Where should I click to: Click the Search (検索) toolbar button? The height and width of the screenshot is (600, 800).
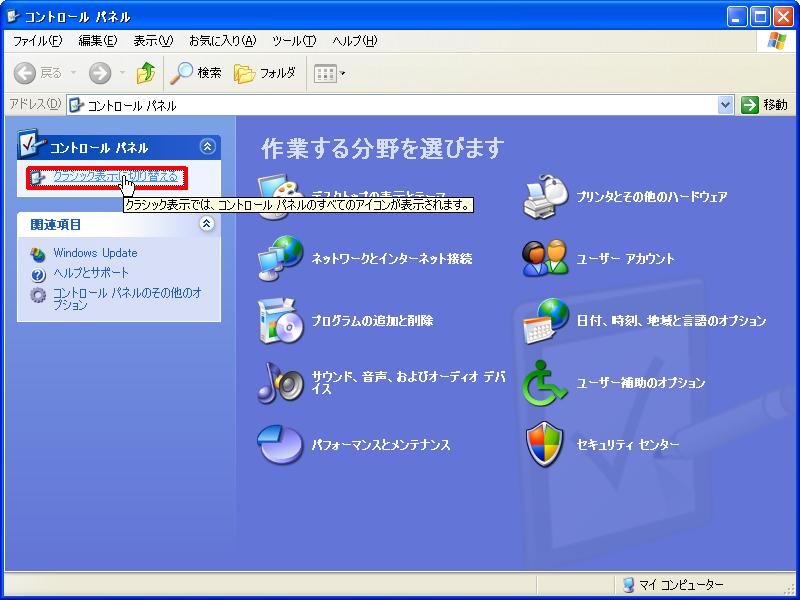(196, 73)
